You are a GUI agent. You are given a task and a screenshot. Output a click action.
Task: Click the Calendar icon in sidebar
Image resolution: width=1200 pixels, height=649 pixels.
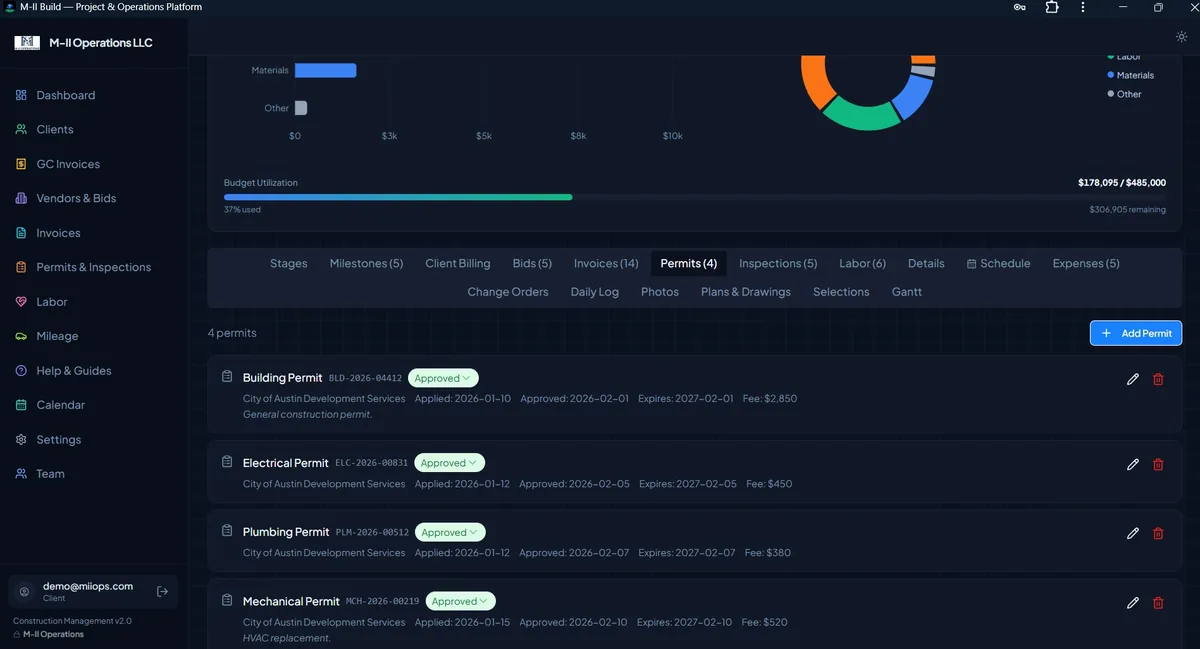coord(21,405)
